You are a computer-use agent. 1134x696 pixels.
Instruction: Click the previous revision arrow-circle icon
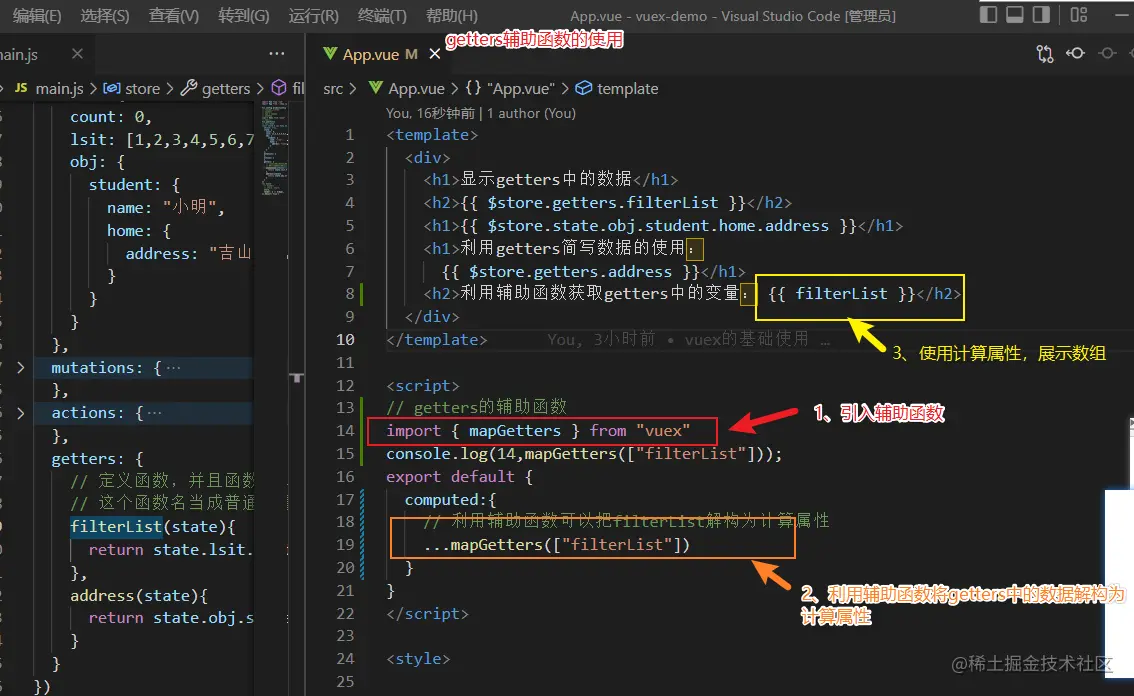pos(1075,54)
